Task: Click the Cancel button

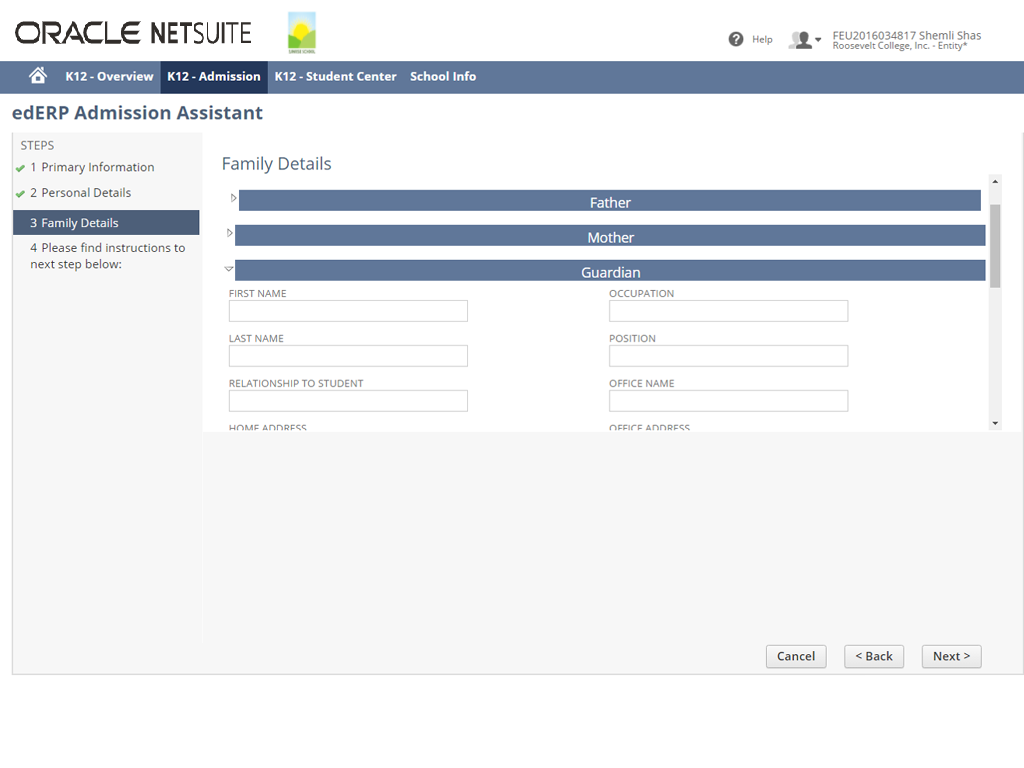Action: [x=795, y=656]
